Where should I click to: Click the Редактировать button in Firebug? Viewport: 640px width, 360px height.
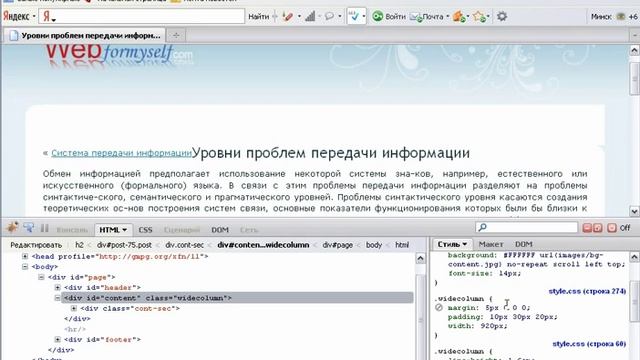36,245
